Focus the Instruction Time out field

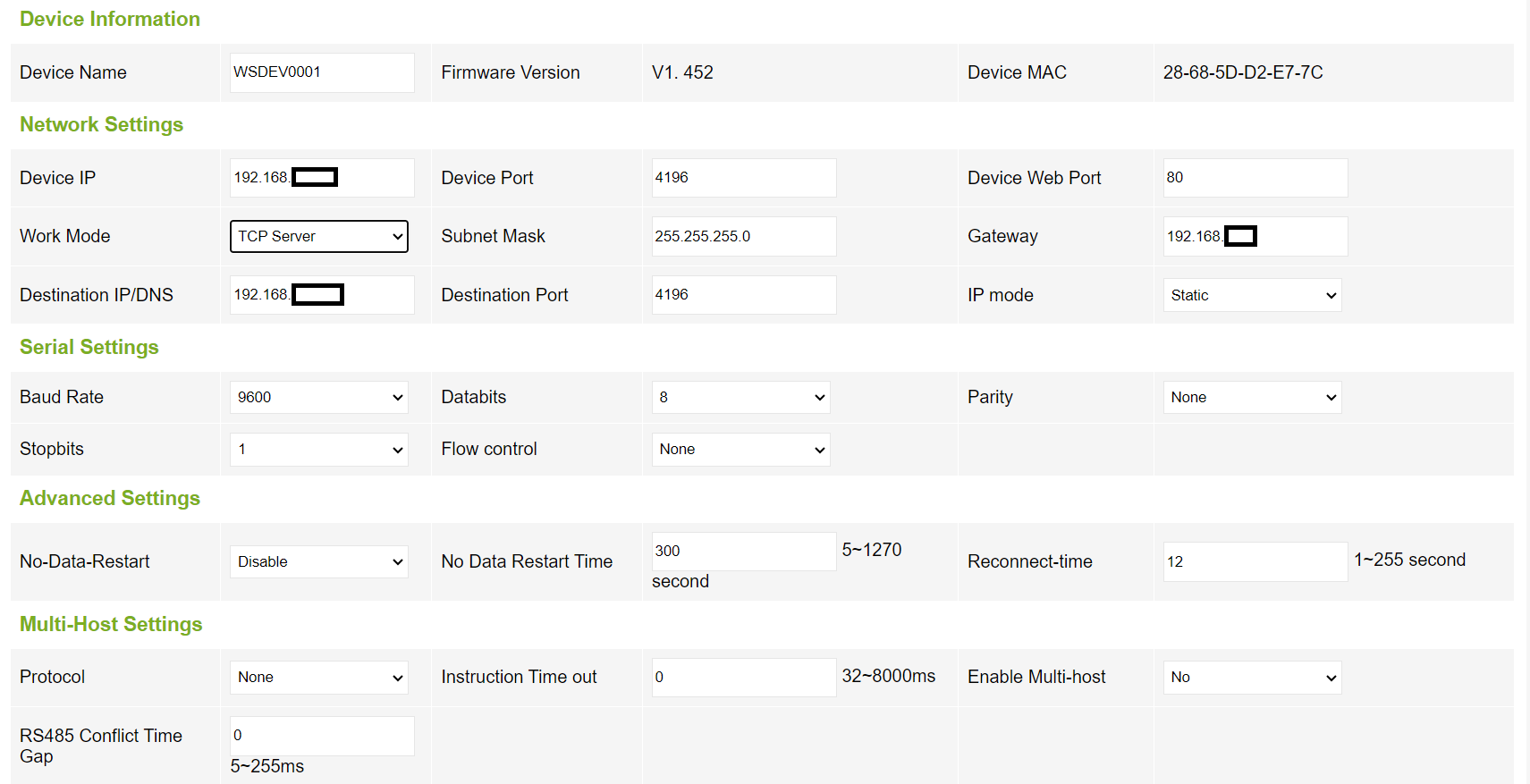743,677
